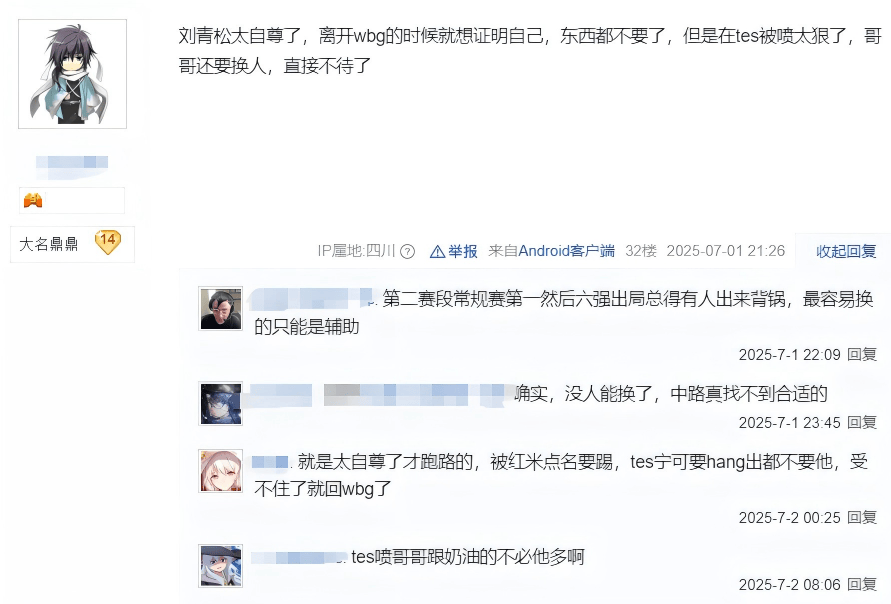Report this post via 举报 link
This screenshot has height=604, width=891.
tap(463, 251)
